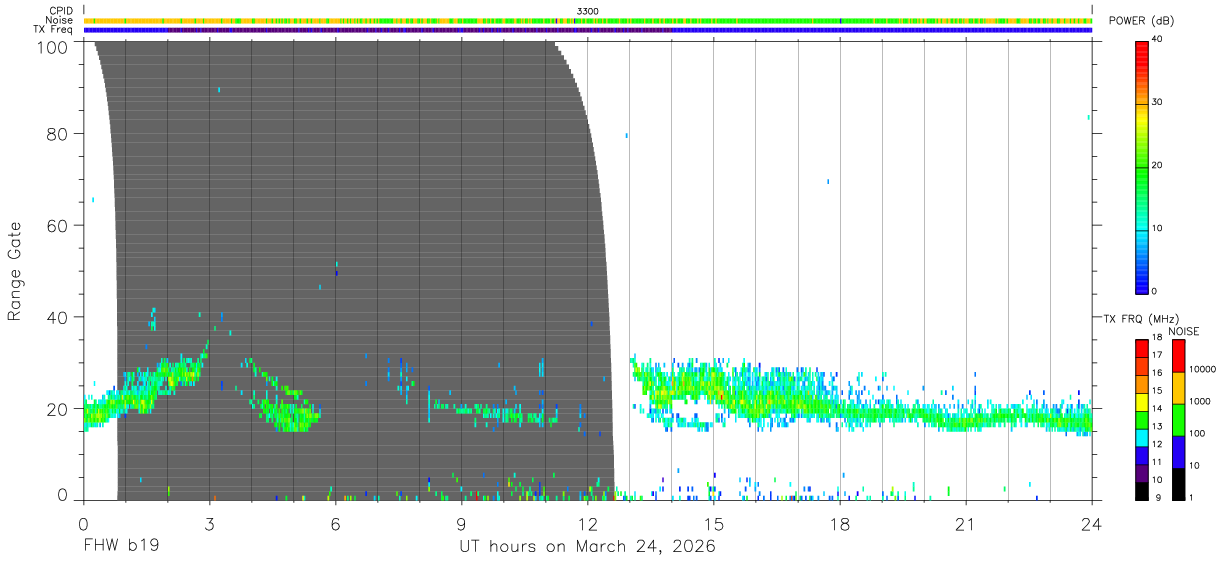Click the CPID label at top left

(x=61, y=11)
